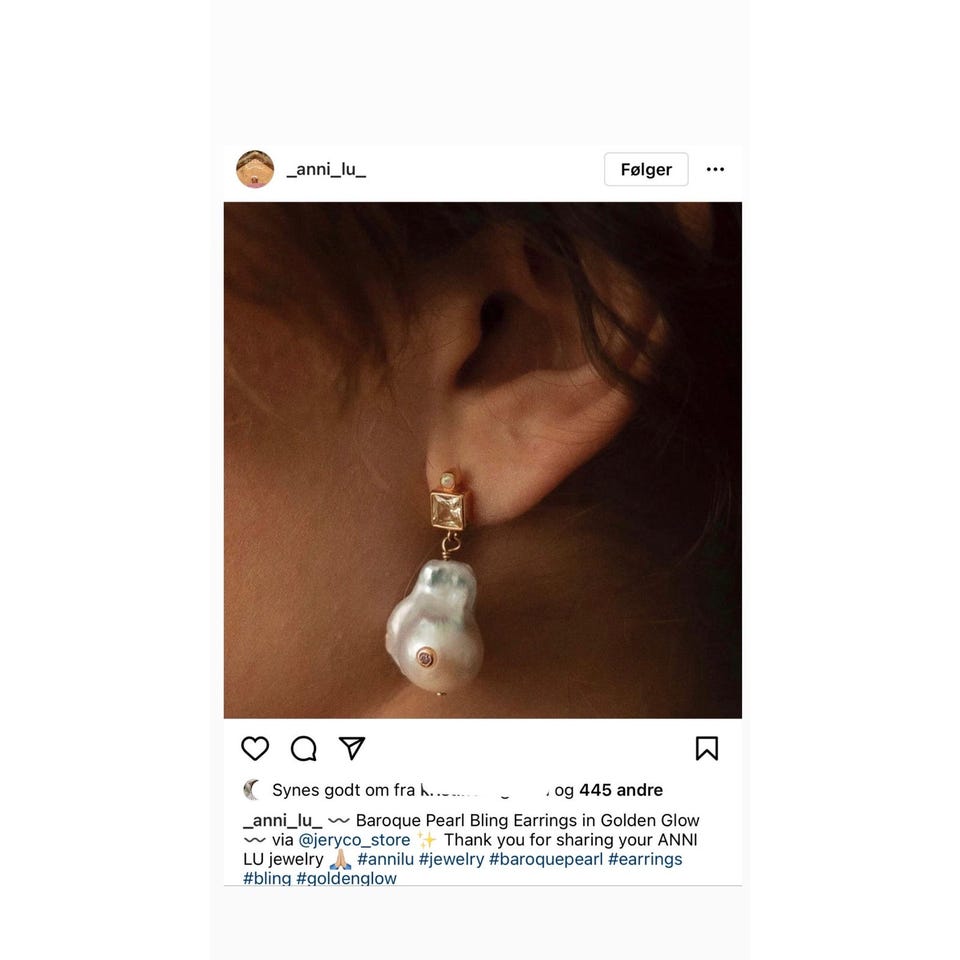Open the @jeryco_store mention link
Image resolution: width=960 pixels, height=960 pixels.
(354, 839)
